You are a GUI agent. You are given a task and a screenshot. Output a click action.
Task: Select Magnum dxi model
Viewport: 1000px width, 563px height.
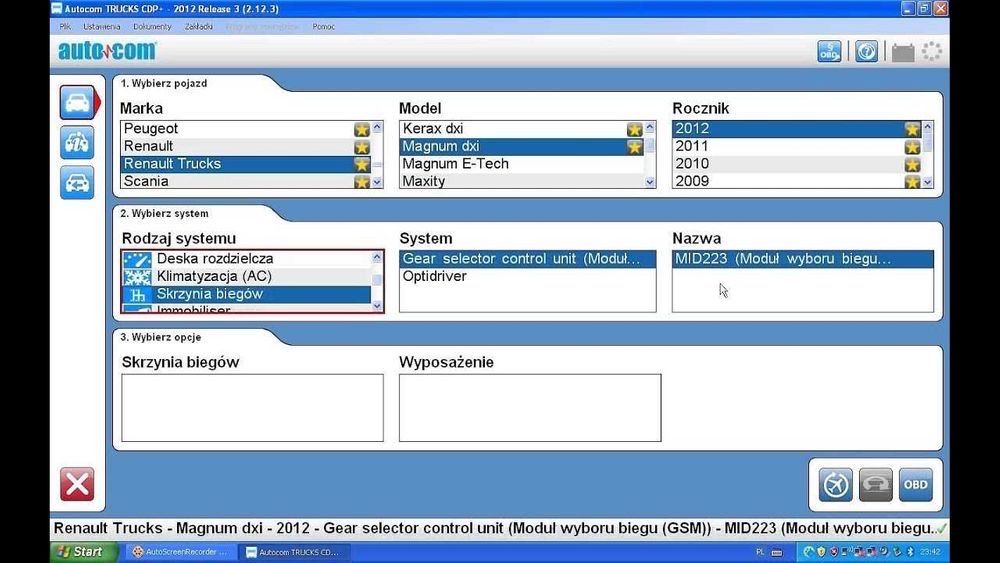tap(522, 146)
